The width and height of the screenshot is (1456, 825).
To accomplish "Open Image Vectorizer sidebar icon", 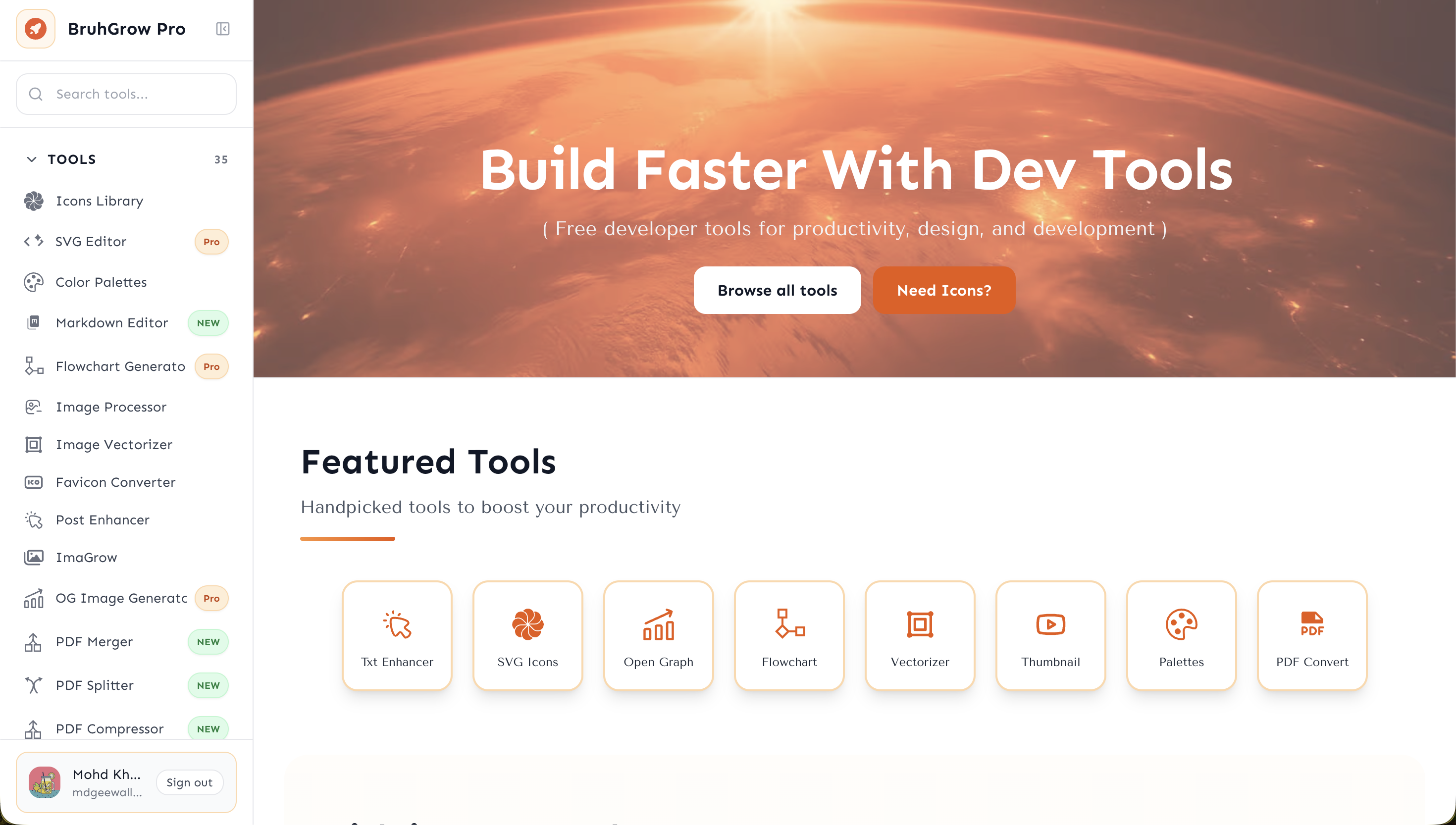I will [x=33, y=445].
